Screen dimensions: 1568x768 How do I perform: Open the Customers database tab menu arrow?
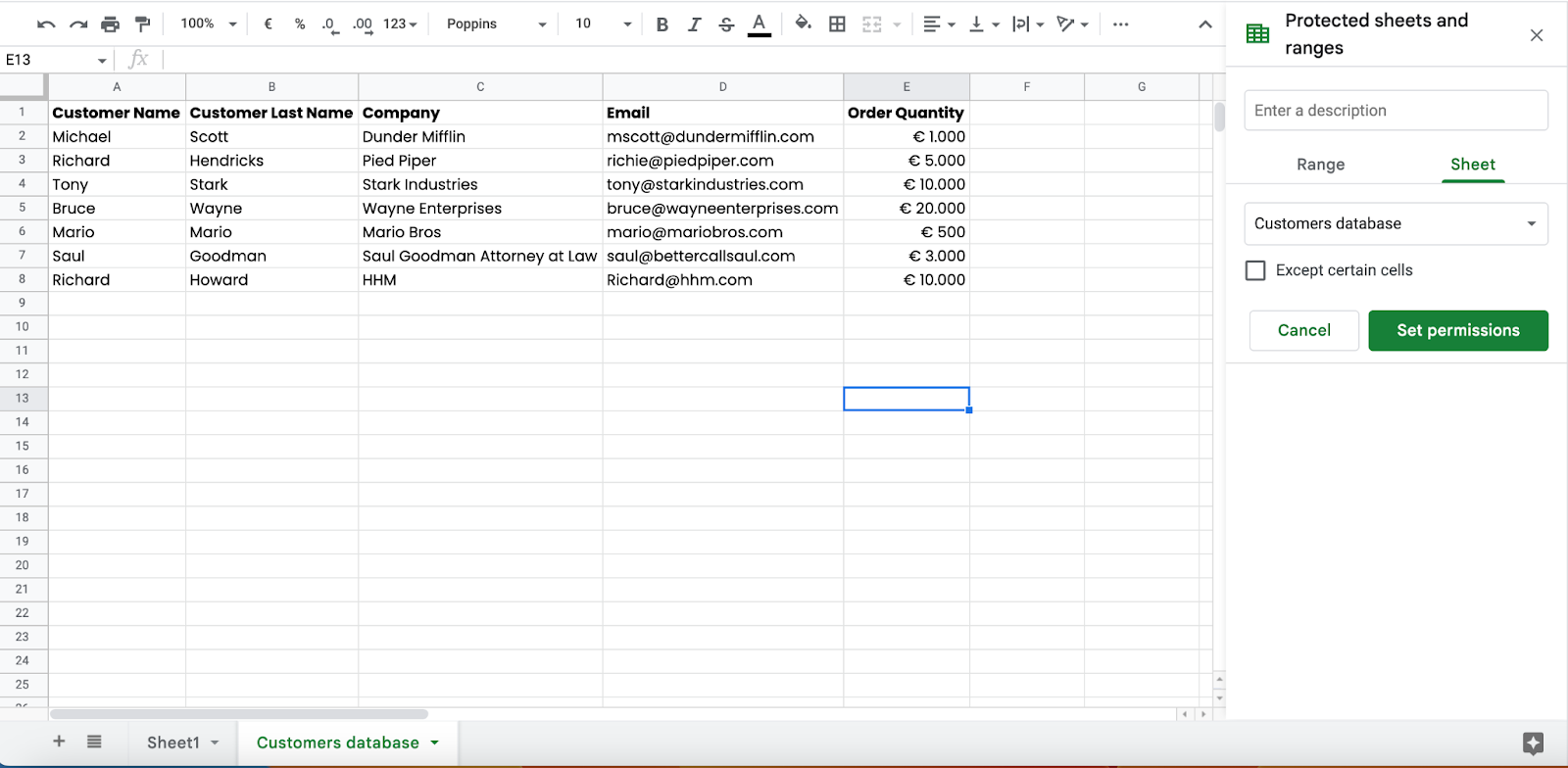[435, 743]
